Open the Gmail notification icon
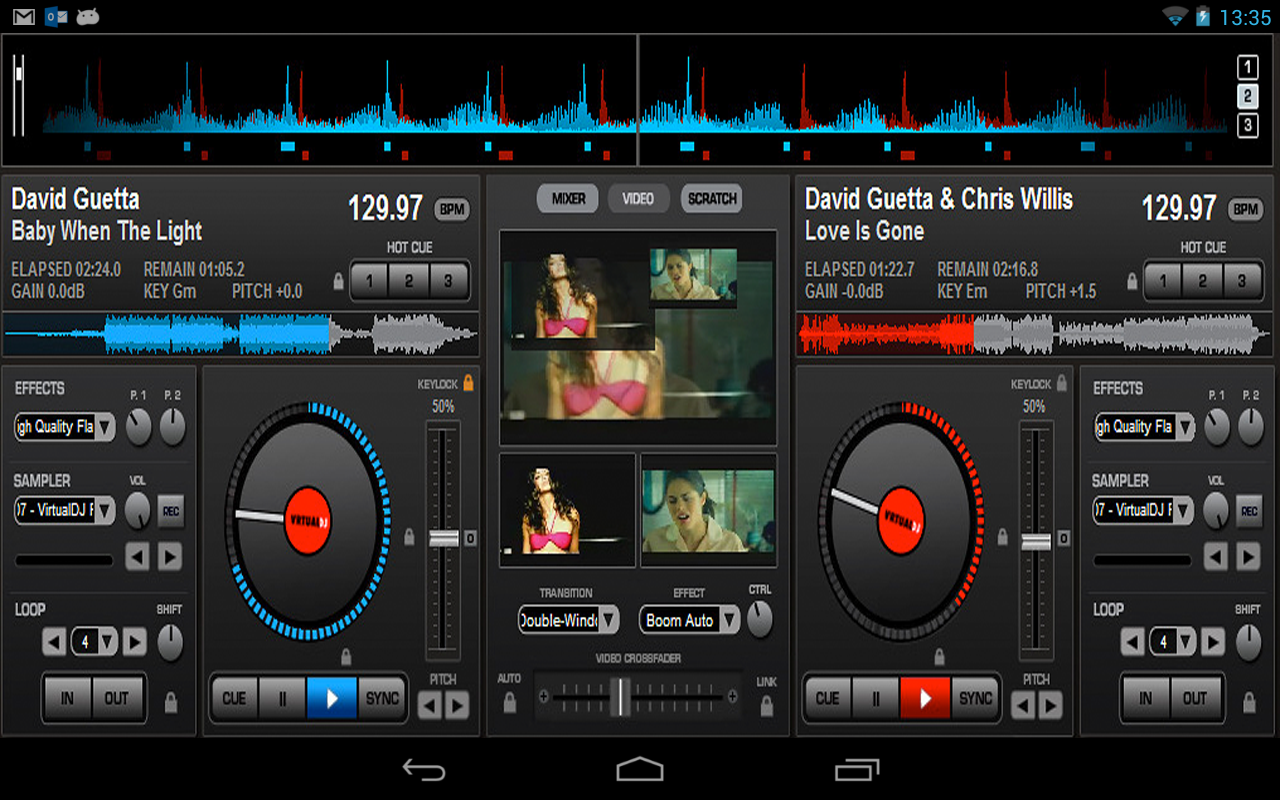 [24, 17]
